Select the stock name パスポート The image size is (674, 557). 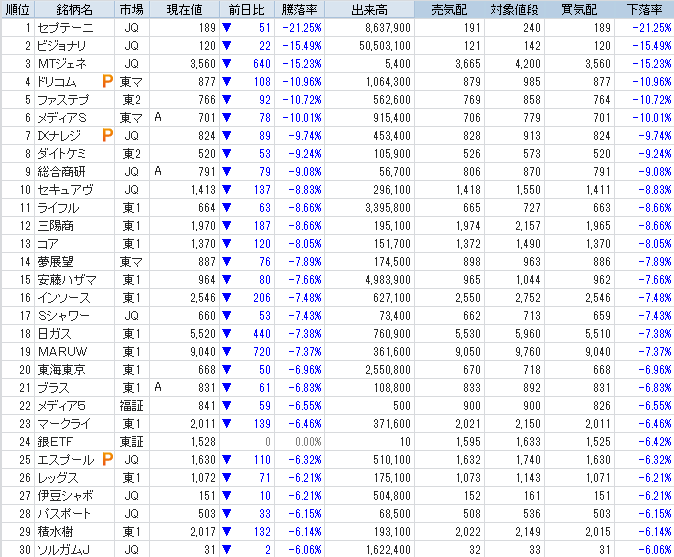[64, 514]
